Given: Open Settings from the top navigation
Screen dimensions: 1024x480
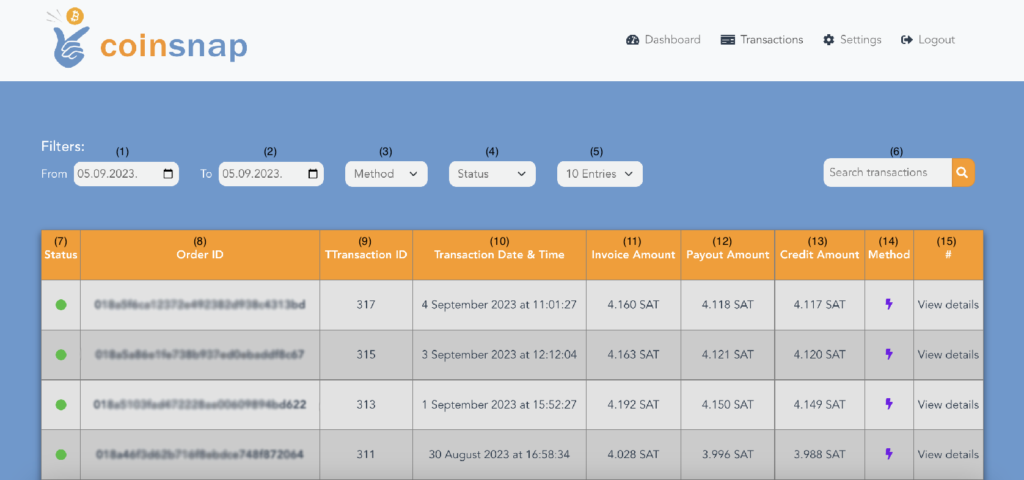Looking at the screenshot, I should (x=852, y=40).
